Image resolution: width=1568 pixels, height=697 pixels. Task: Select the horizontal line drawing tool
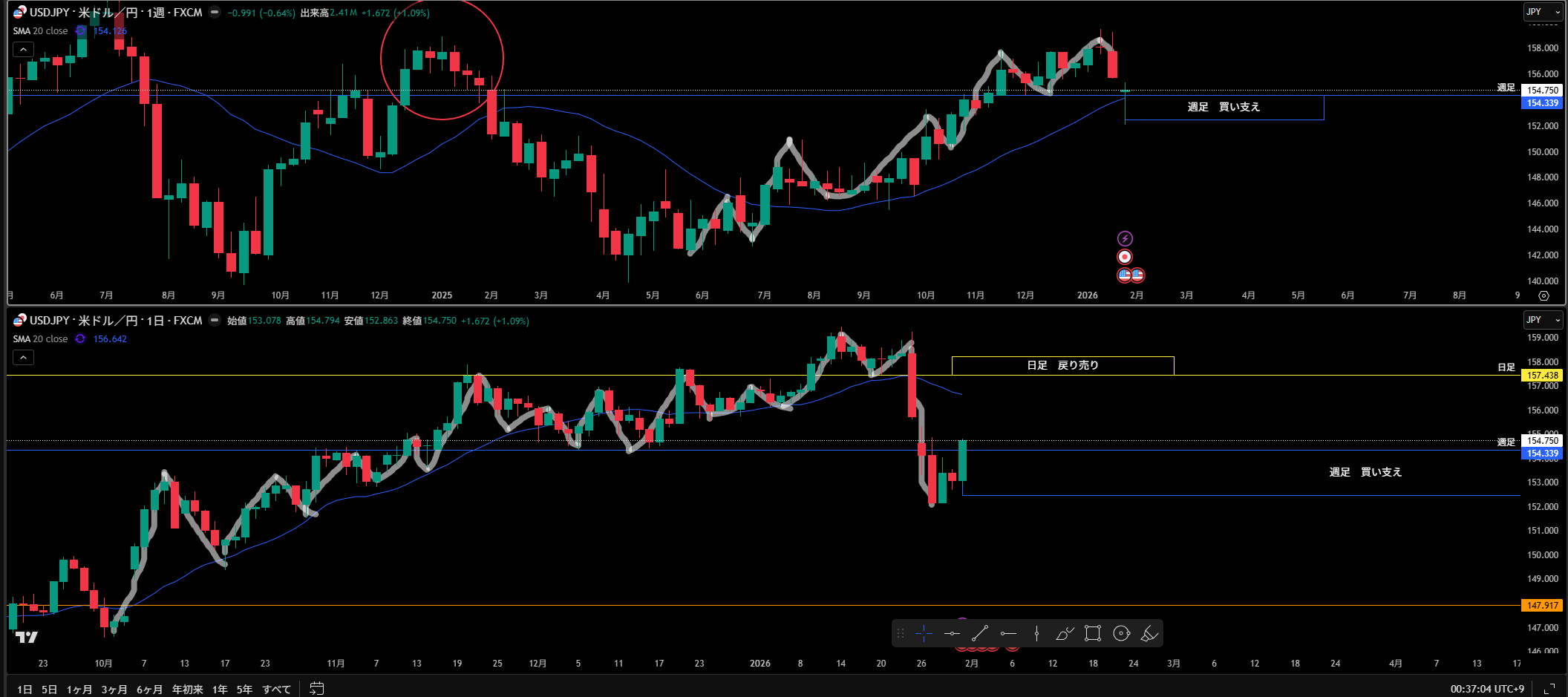[952, 633]
